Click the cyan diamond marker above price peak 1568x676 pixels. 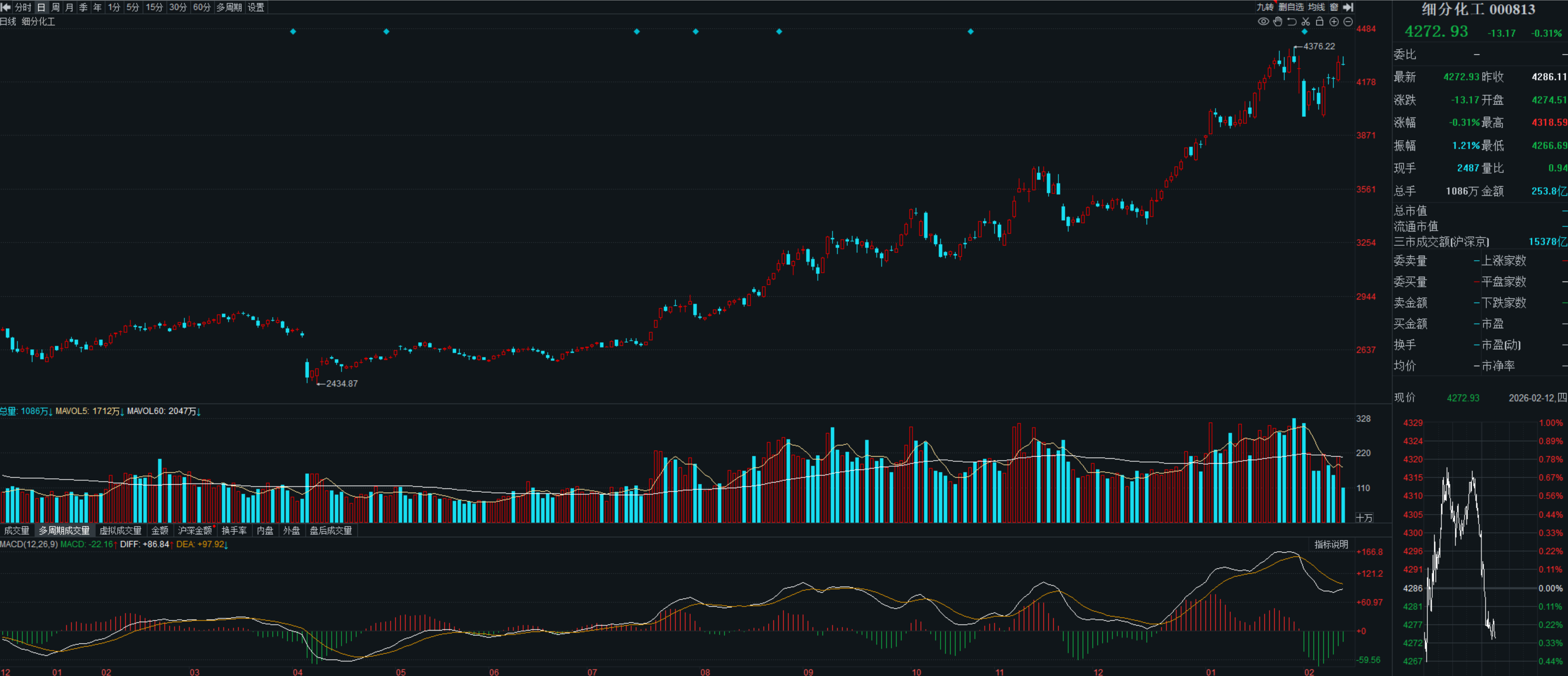[1304, 32]
